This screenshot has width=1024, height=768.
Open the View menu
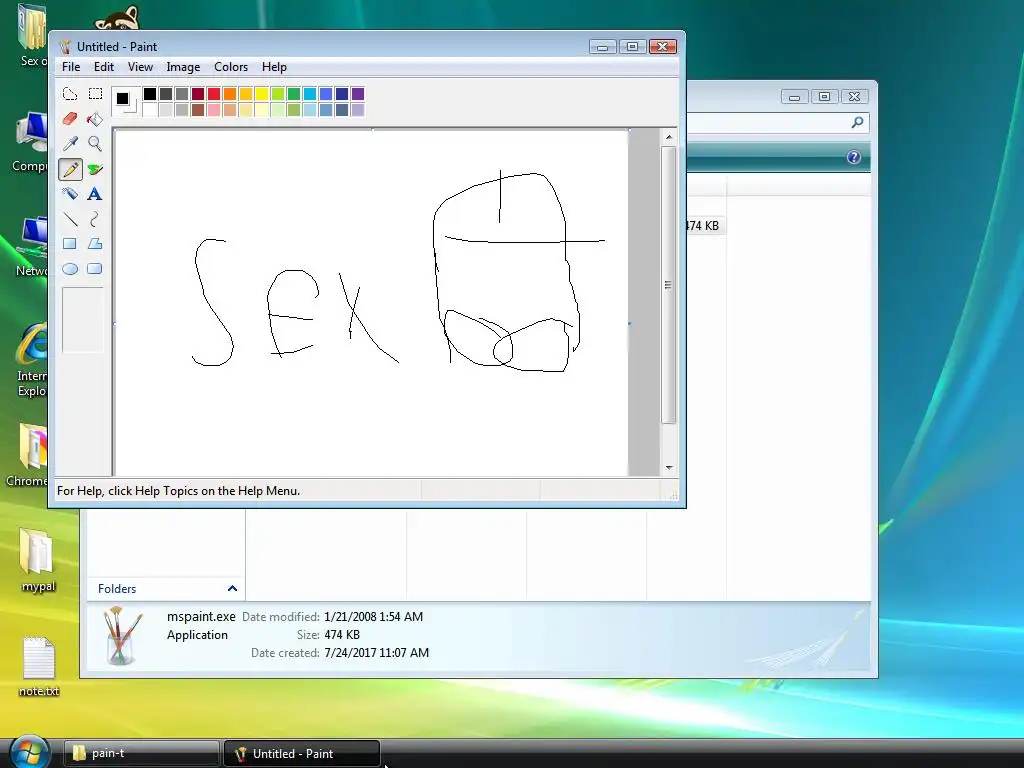(x=140, y=67)
